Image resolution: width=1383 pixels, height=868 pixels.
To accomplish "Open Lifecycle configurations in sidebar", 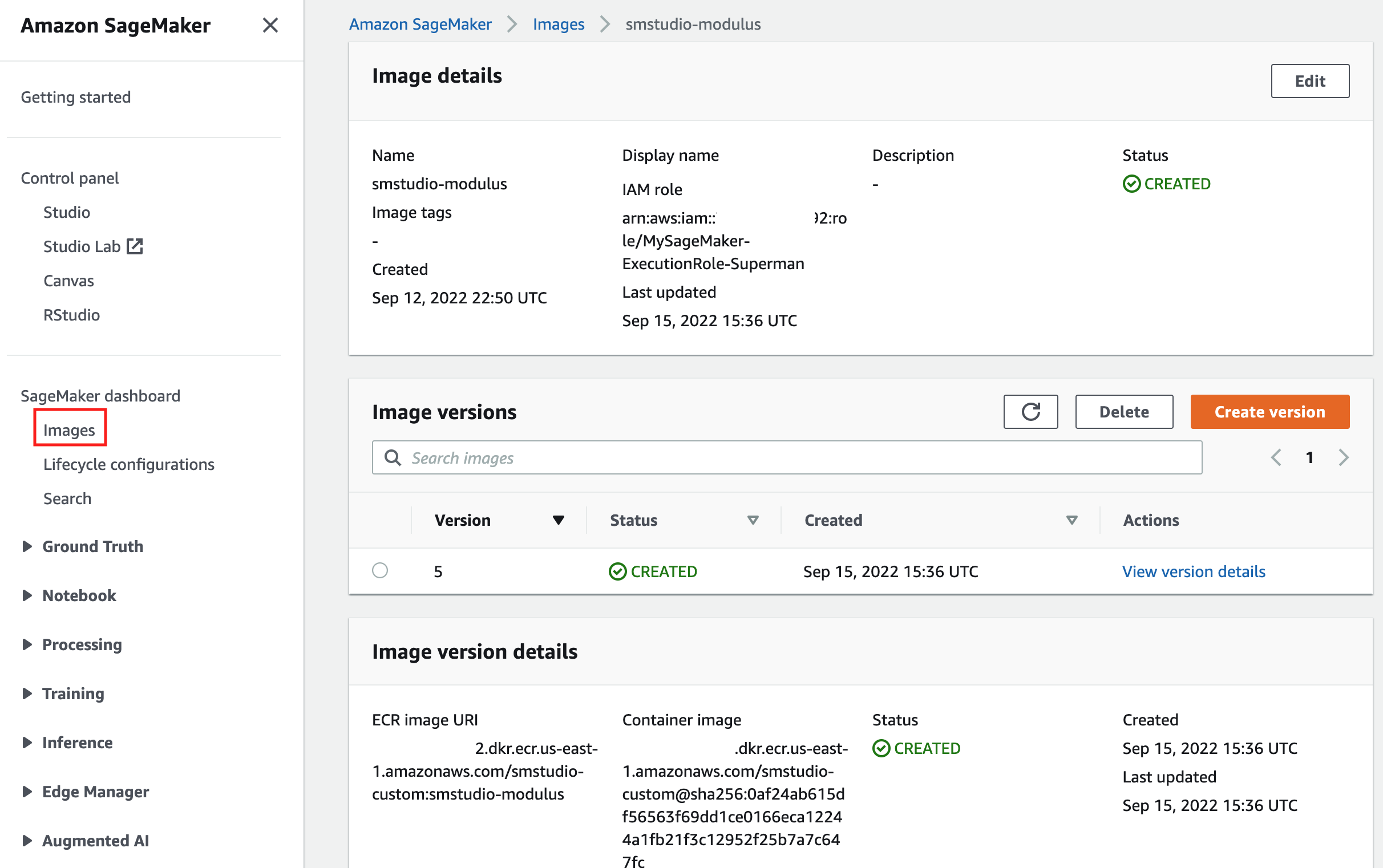I will [x=128, y=464].
